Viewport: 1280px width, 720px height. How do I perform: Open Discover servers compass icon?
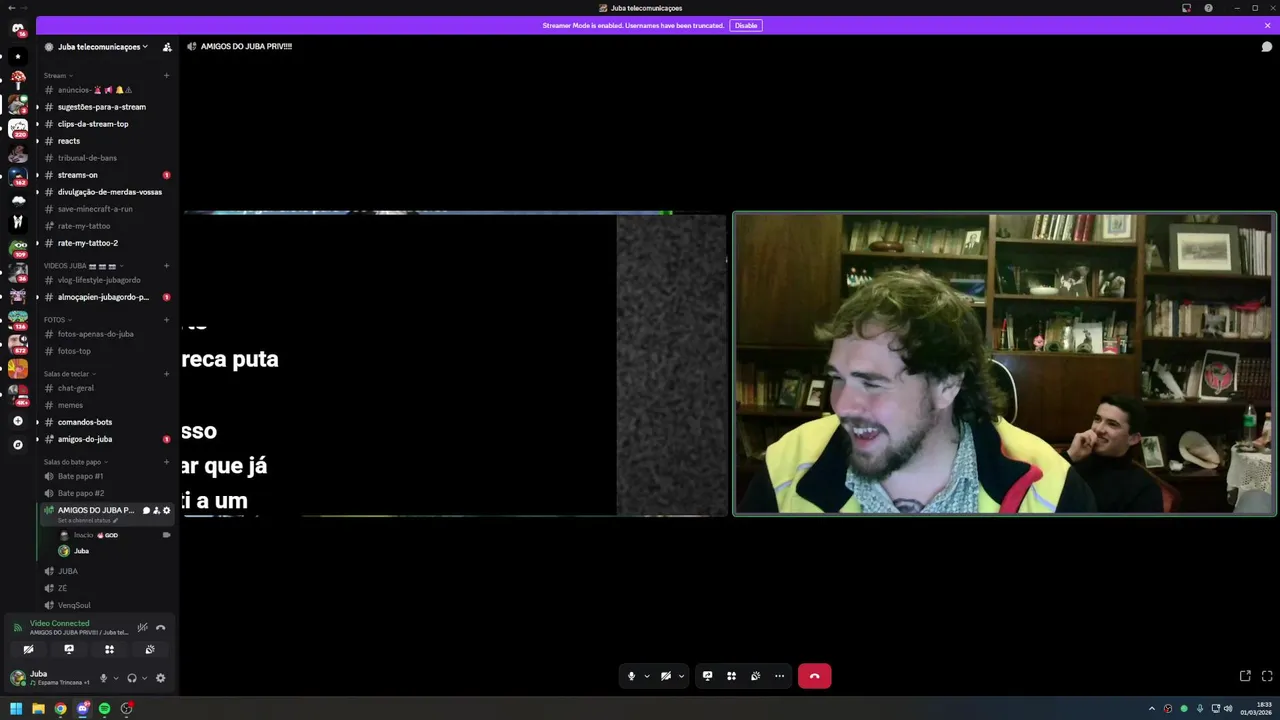tap(18, 445)
